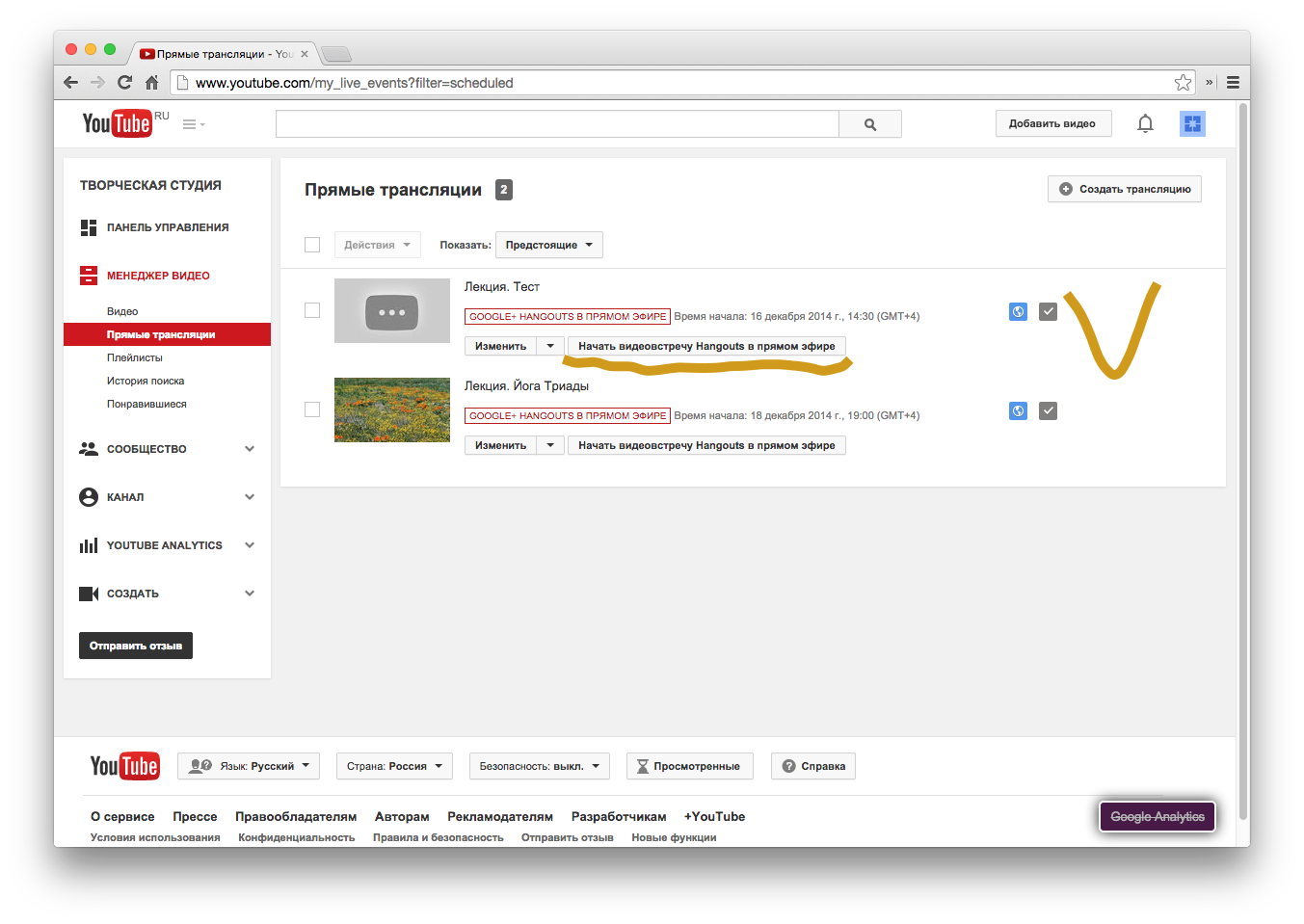The image size is (1304, 924).
Task: Select checkbox for Лекция. Йога Триады
Action: click(x=312, y=409)
